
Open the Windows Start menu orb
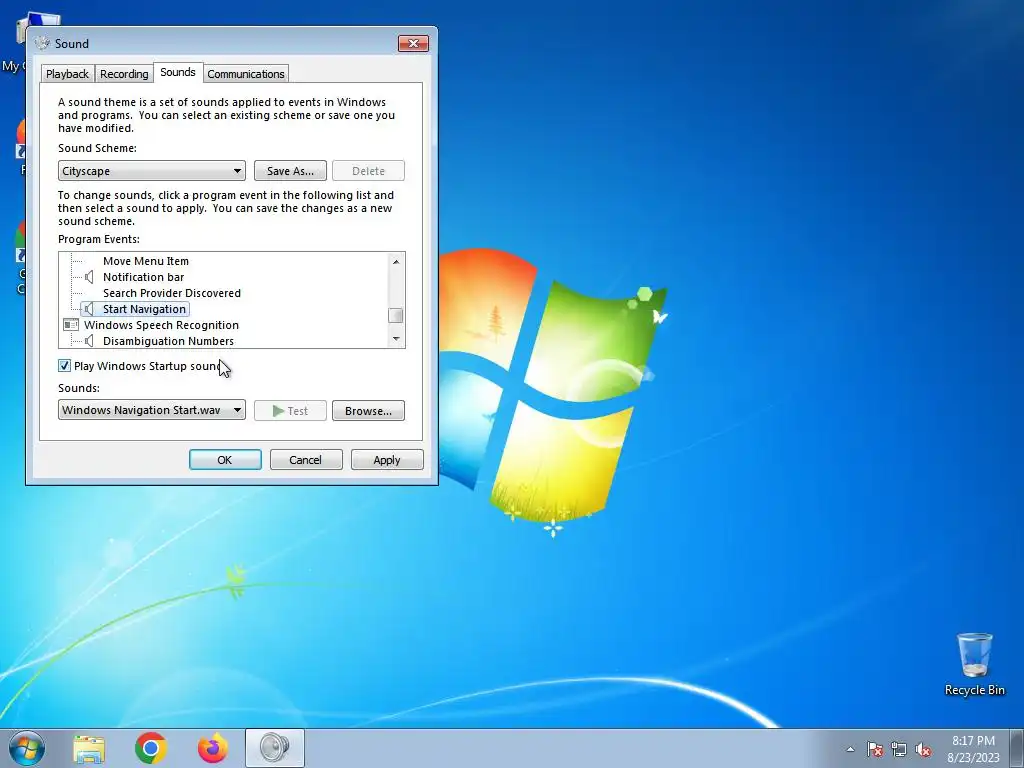[x=27, y=748]
